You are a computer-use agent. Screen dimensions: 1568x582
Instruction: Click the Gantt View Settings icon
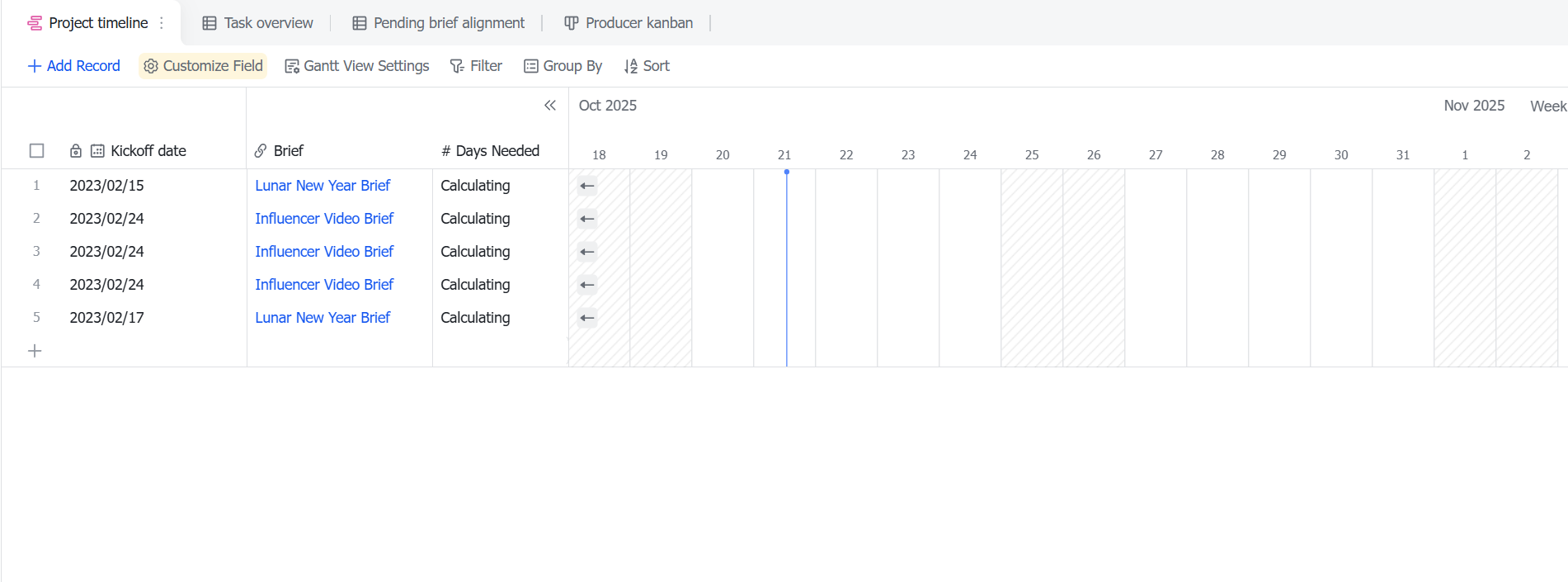point(292,66)
